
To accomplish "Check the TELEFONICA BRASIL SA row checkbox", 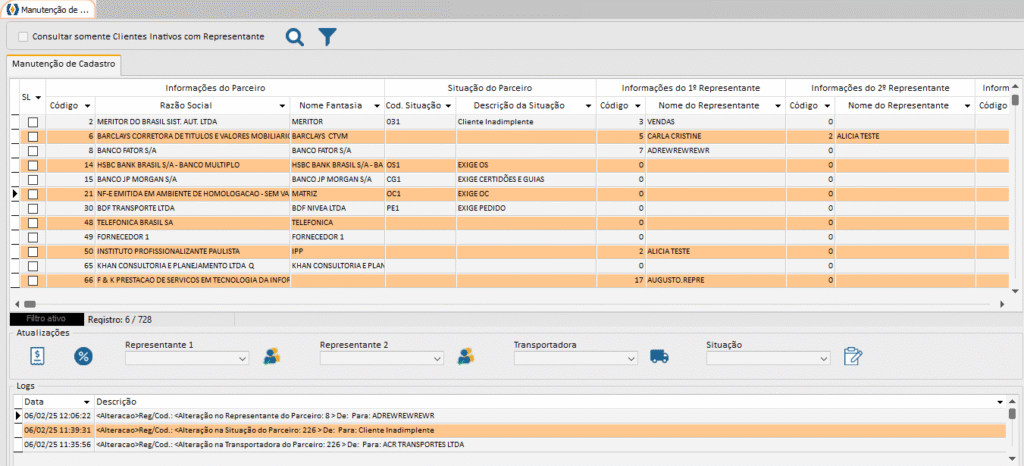I will (x=33, y=223).
